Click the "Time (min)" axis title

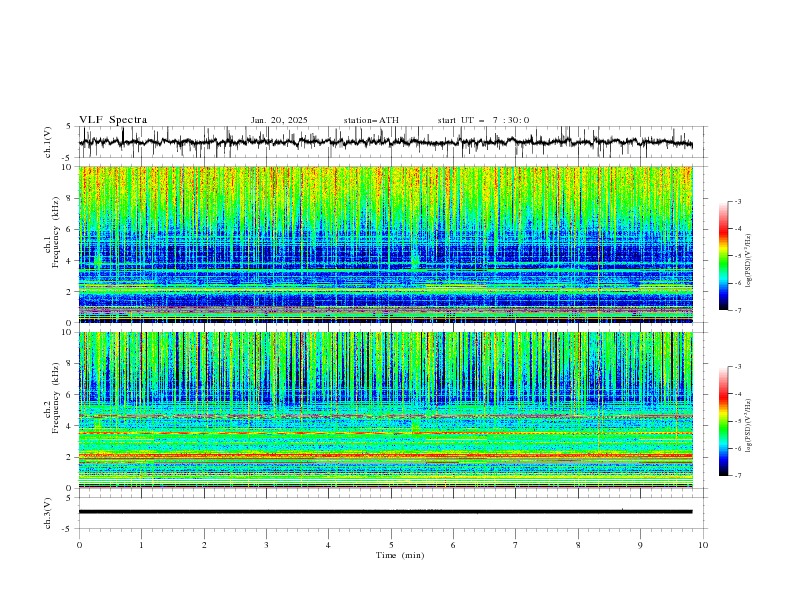pyautogui.click(x=400, y=555)
